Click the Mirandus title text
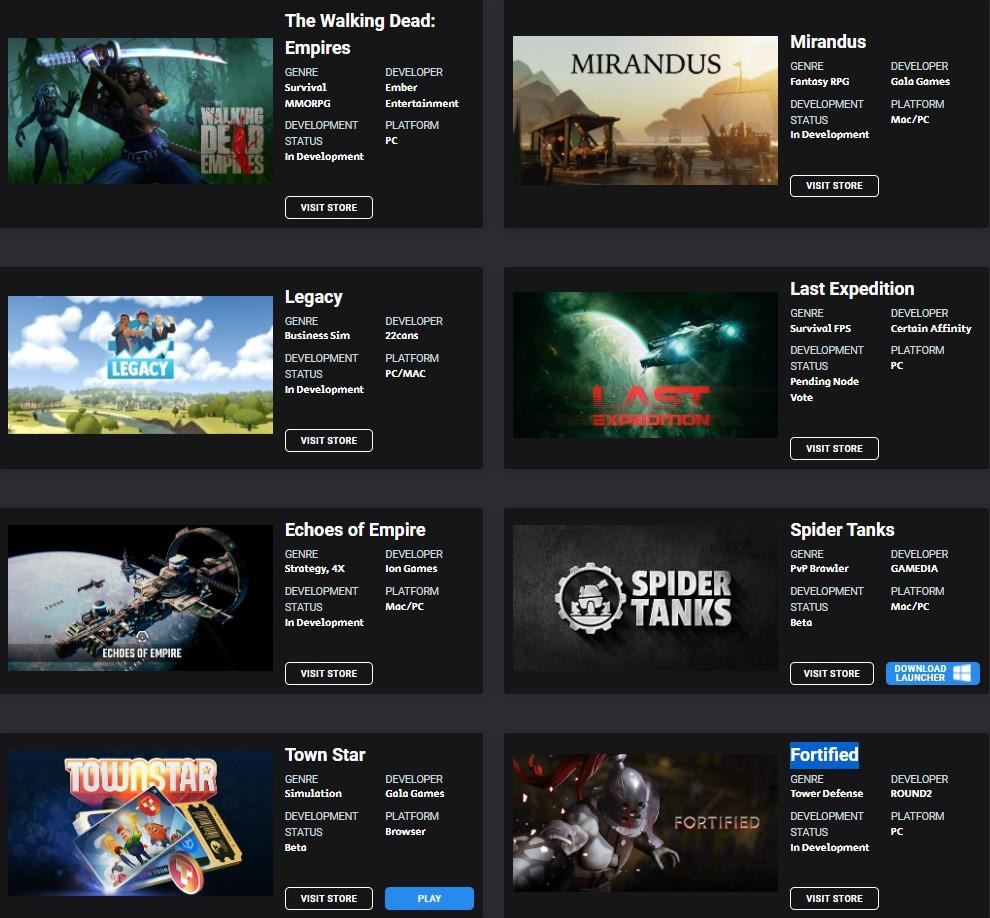The height and width of the screenshot is (918, 990). (828, 42)
